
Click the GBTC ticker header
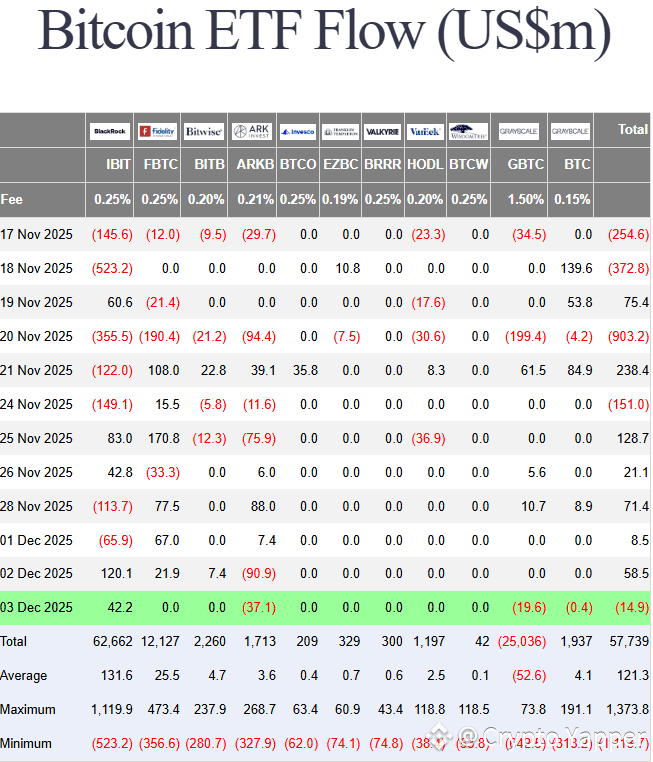tap(526, 164)
